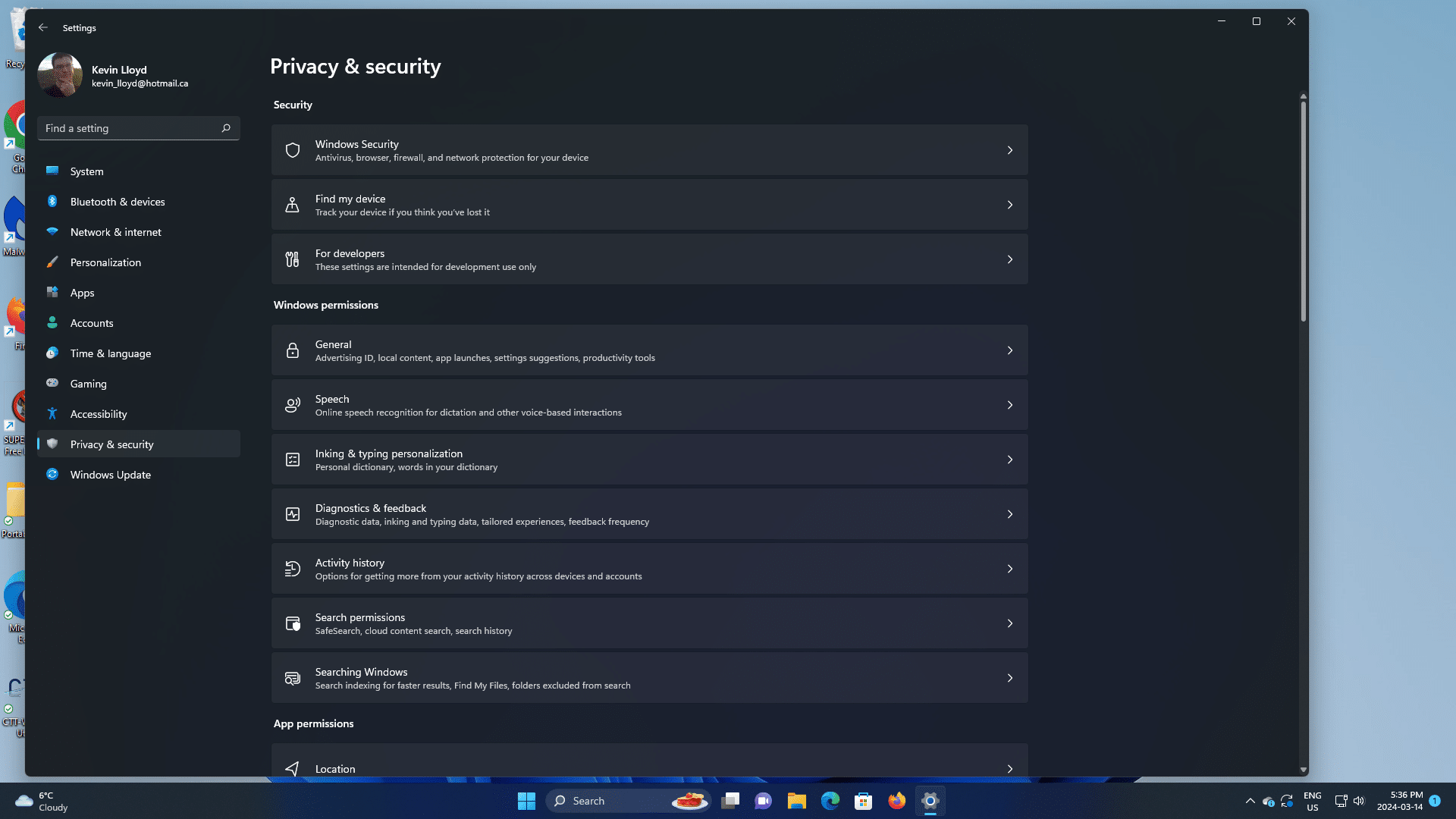Click the magnifier icon in Find a setting
Viewport: 1456px width, 819px height.
(x=225, y=128)
